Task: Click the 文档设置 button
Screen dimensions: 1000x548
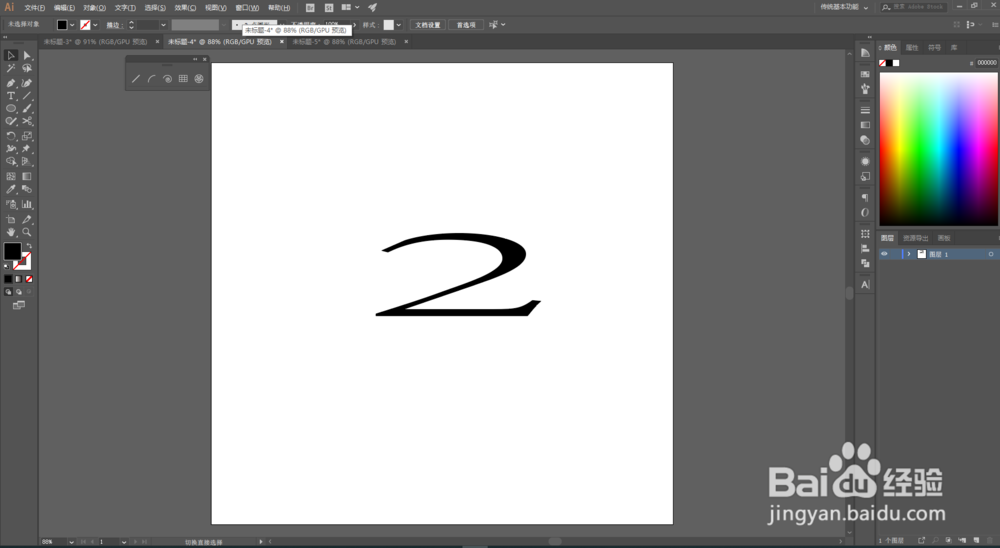Action: [x=428, y=25]
